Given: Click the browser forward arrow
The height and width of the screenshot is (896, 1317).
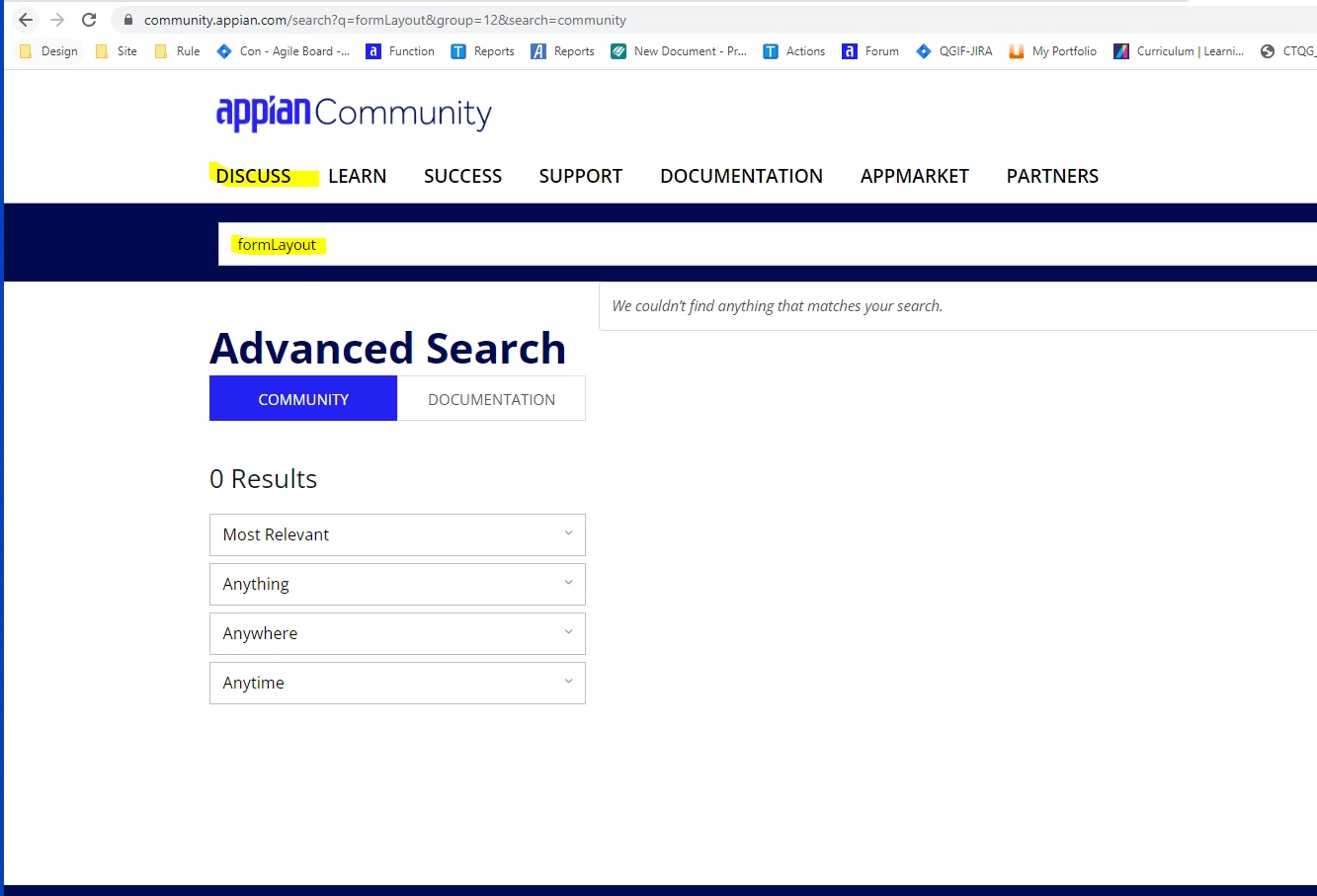Looking at the screenshot, I should coord(57,20).
